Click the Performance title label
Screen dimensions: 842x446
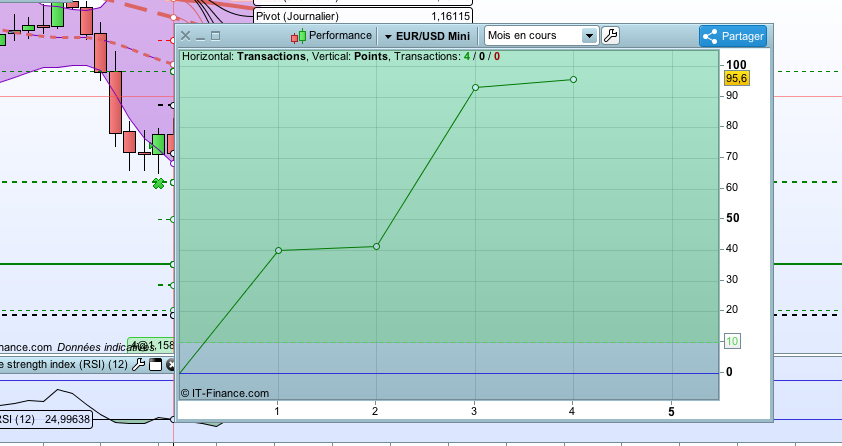(340, 35)
